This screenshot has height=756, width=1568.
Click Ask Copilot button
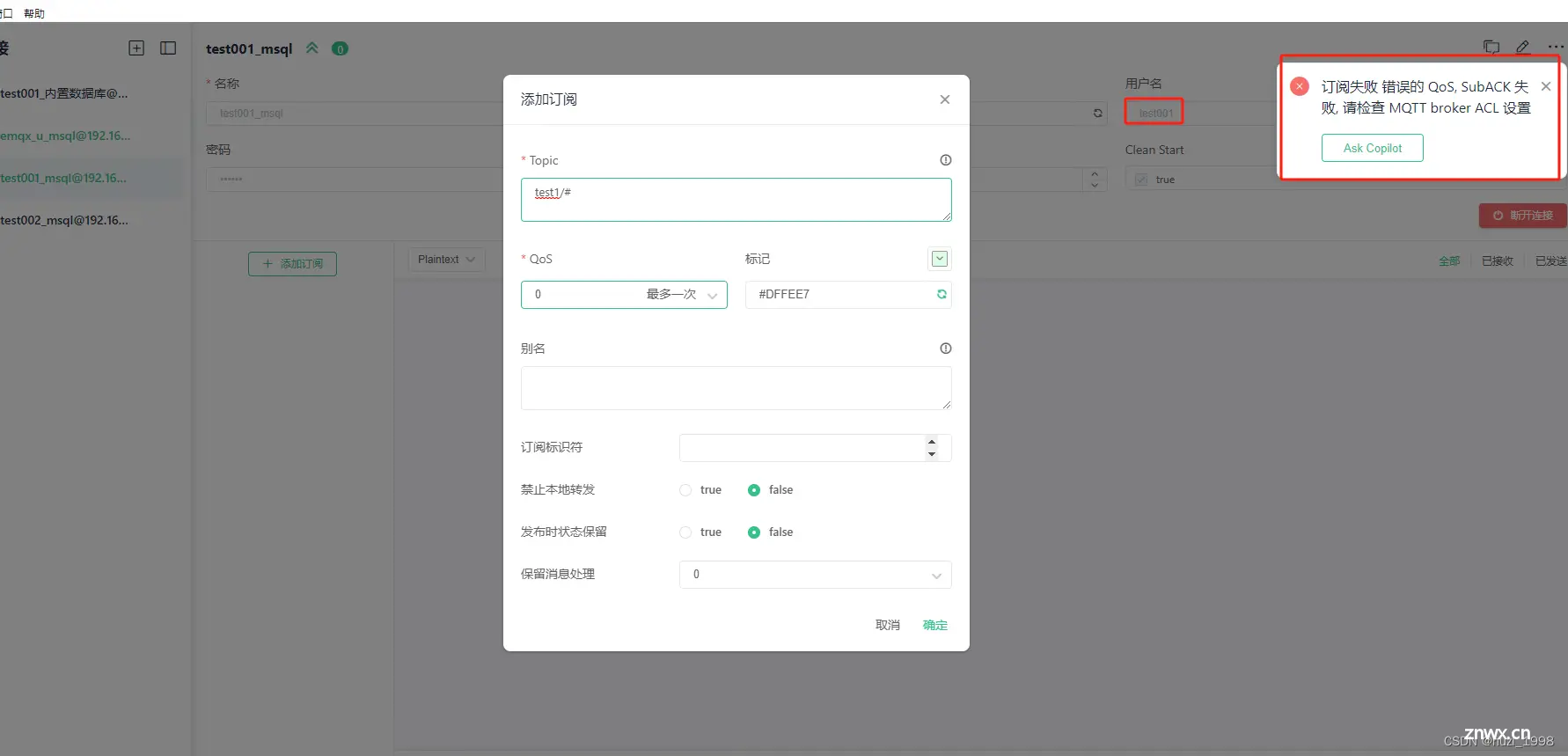pyautogui.click(x=1373, y=148)
